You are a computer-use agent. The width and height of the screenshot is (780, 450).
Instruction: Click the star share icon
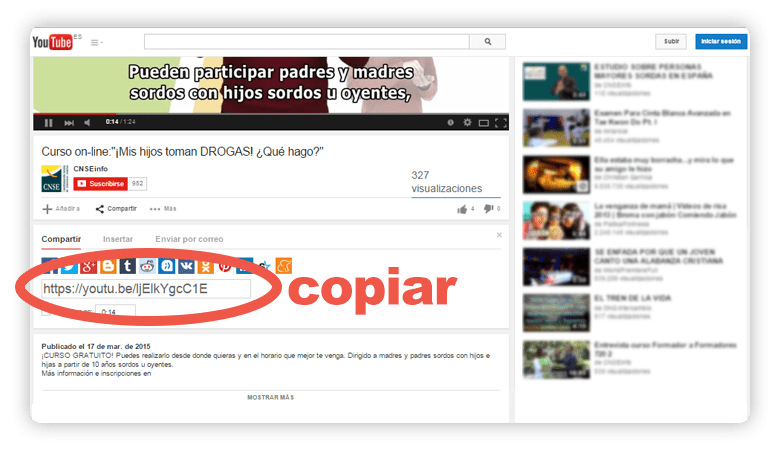point(264,266)
